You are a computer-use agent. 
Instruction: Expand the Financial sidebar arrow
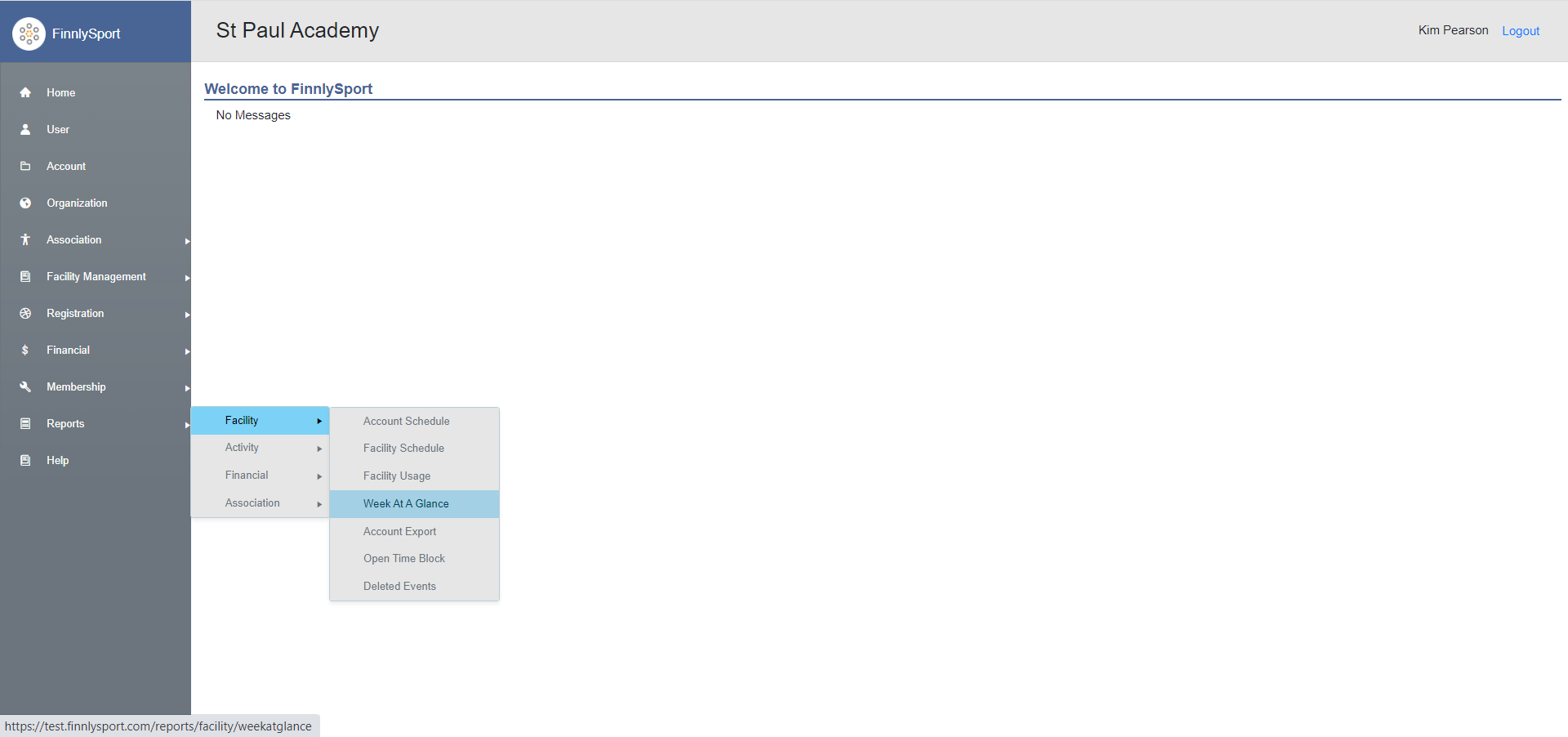(187, 351)
